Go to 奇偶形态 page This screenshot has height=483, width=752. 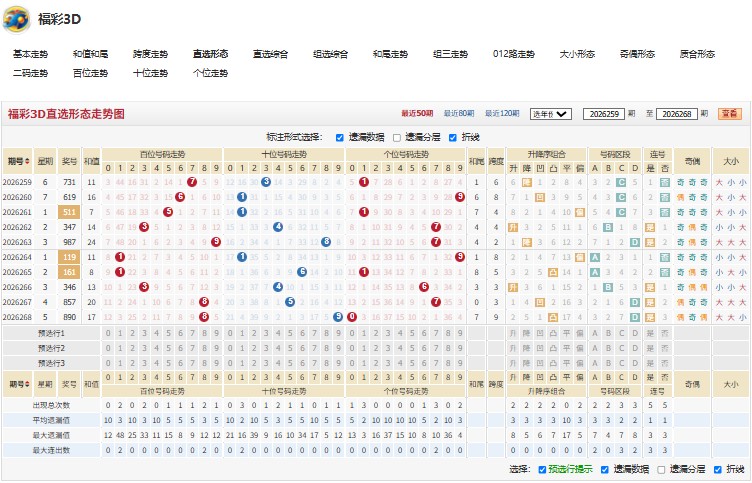click(x=637, y=54)
